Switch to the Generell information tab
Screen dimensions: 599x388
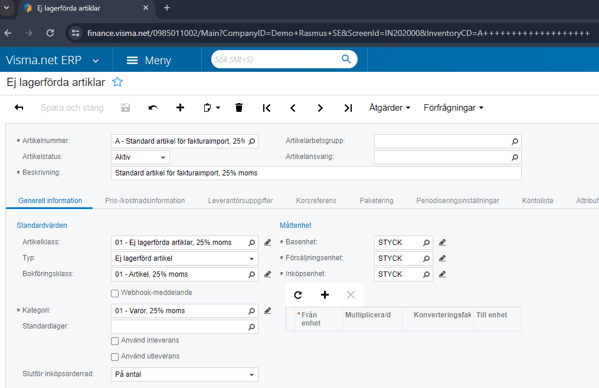50,200
